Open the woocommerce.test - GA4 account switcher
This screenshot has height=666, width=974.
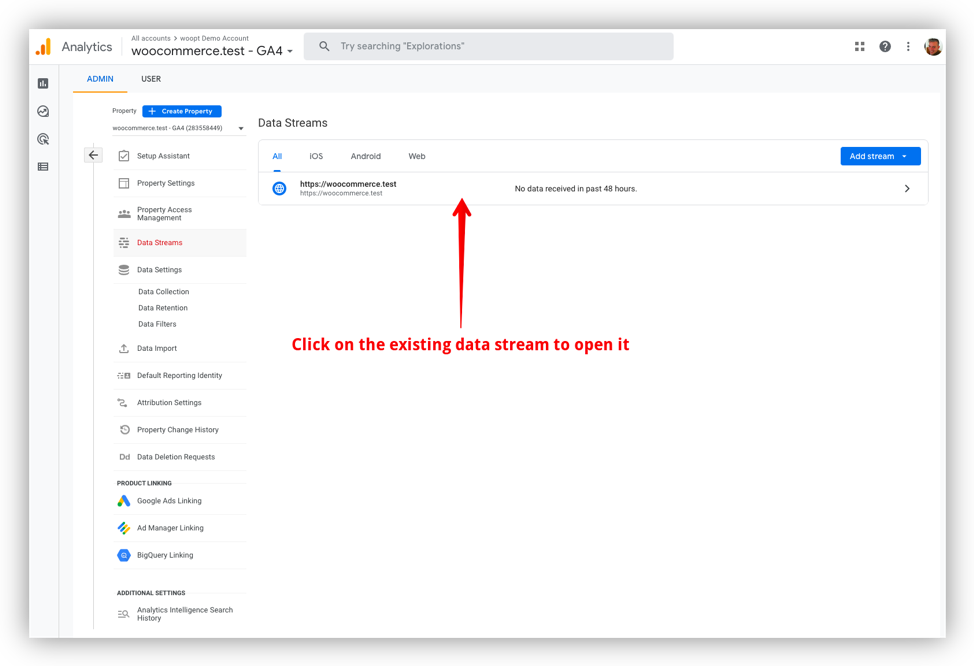(212, 51)
